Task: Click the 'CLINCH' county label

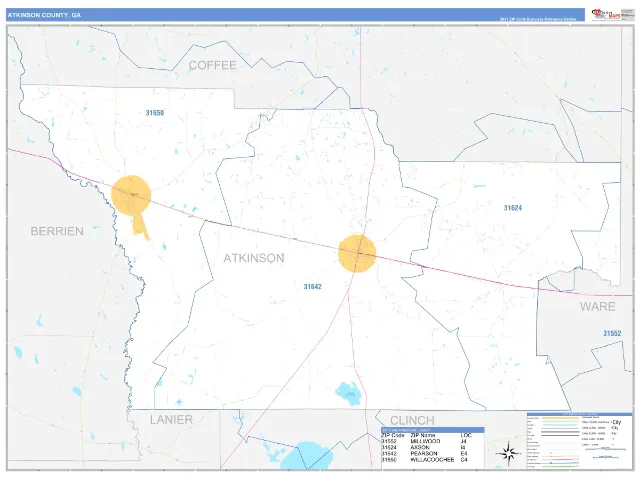Action: [x=412, y=420]
